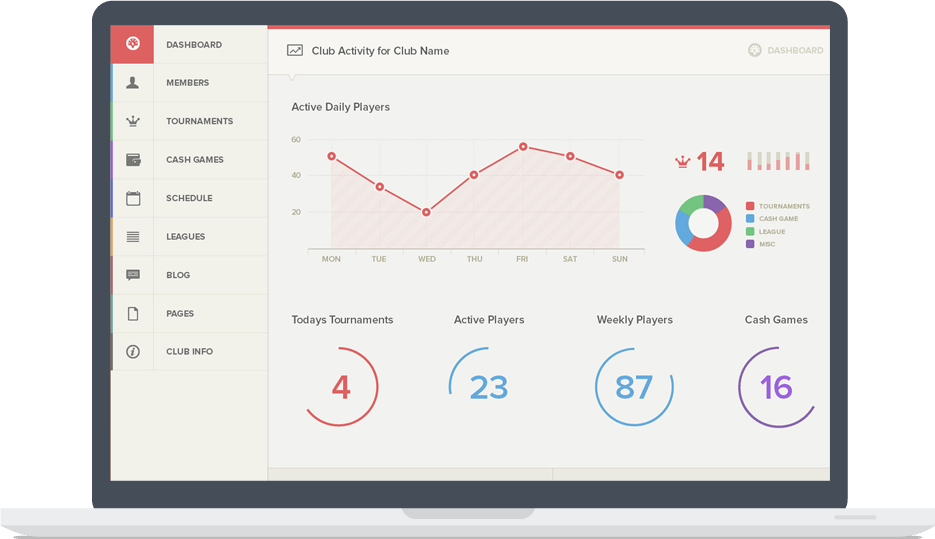Click the donut chart of game types
Viewport: 935px width, 539px height.
pyautogui.click(x=703, y=223)
